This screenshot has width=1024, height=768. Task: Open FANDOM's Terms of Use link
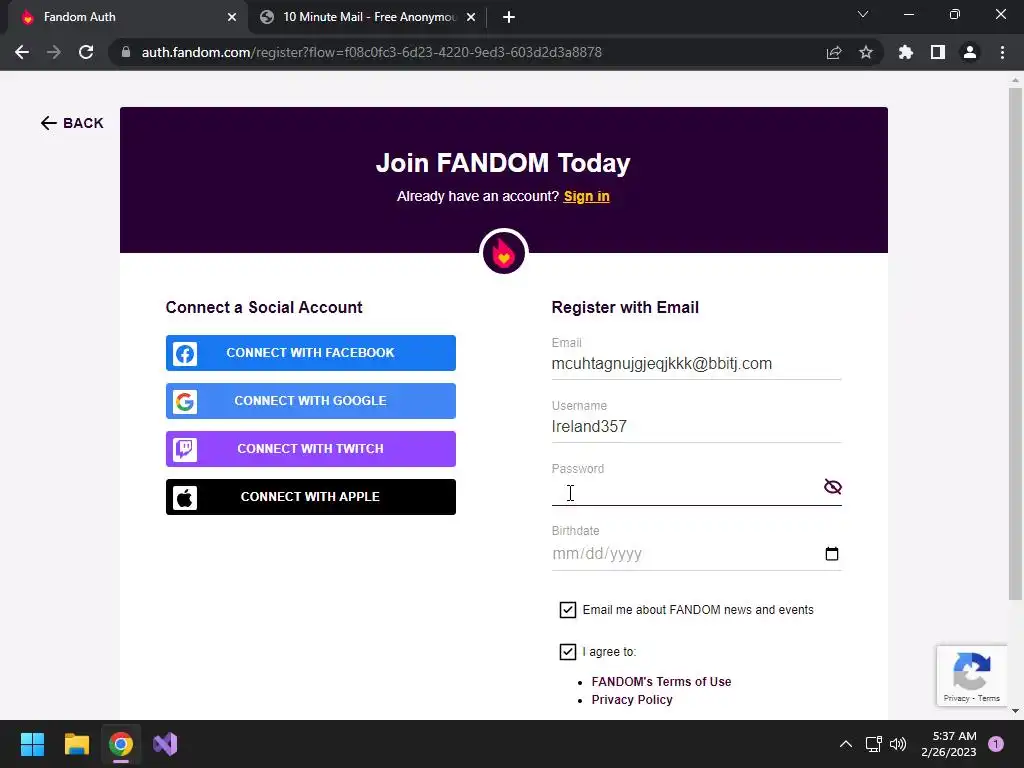point(661,682)
